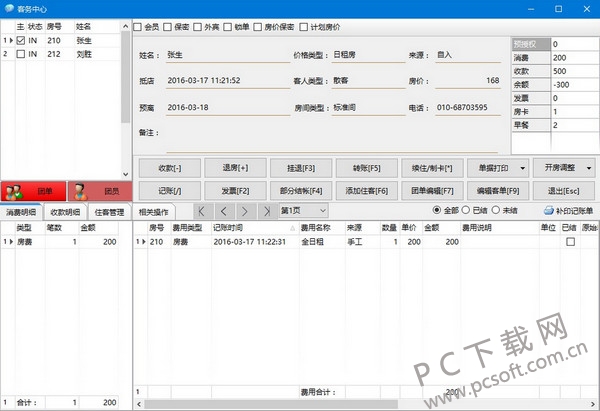The height and width of the screenshot is (411, 600).
Task: Click the 发票[F2] button
Action: [x=235, y=191]
